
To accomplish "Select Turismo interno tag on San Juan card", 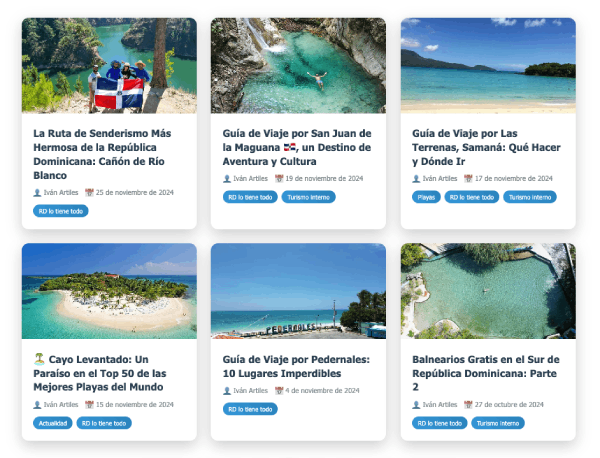I will tap(308, 197).
